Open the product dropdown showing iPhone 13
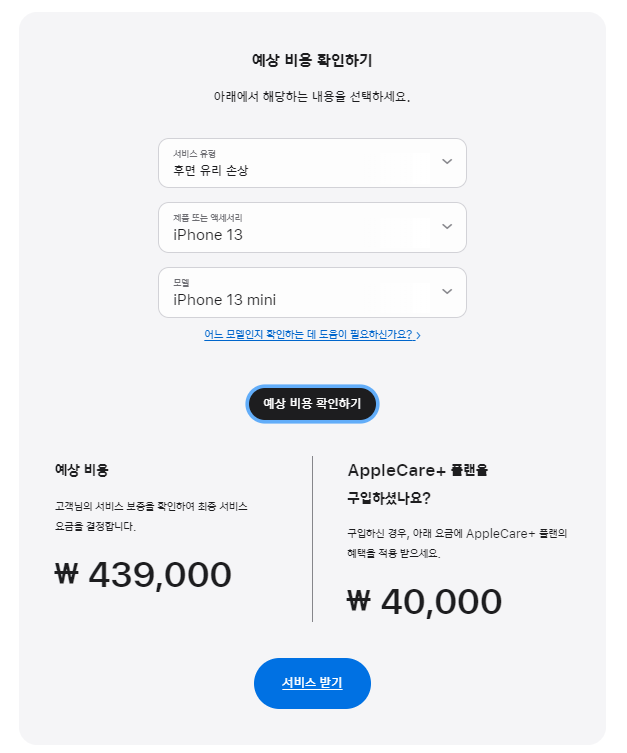The width and height of the screenshot is (627, 753). point(312,228)
